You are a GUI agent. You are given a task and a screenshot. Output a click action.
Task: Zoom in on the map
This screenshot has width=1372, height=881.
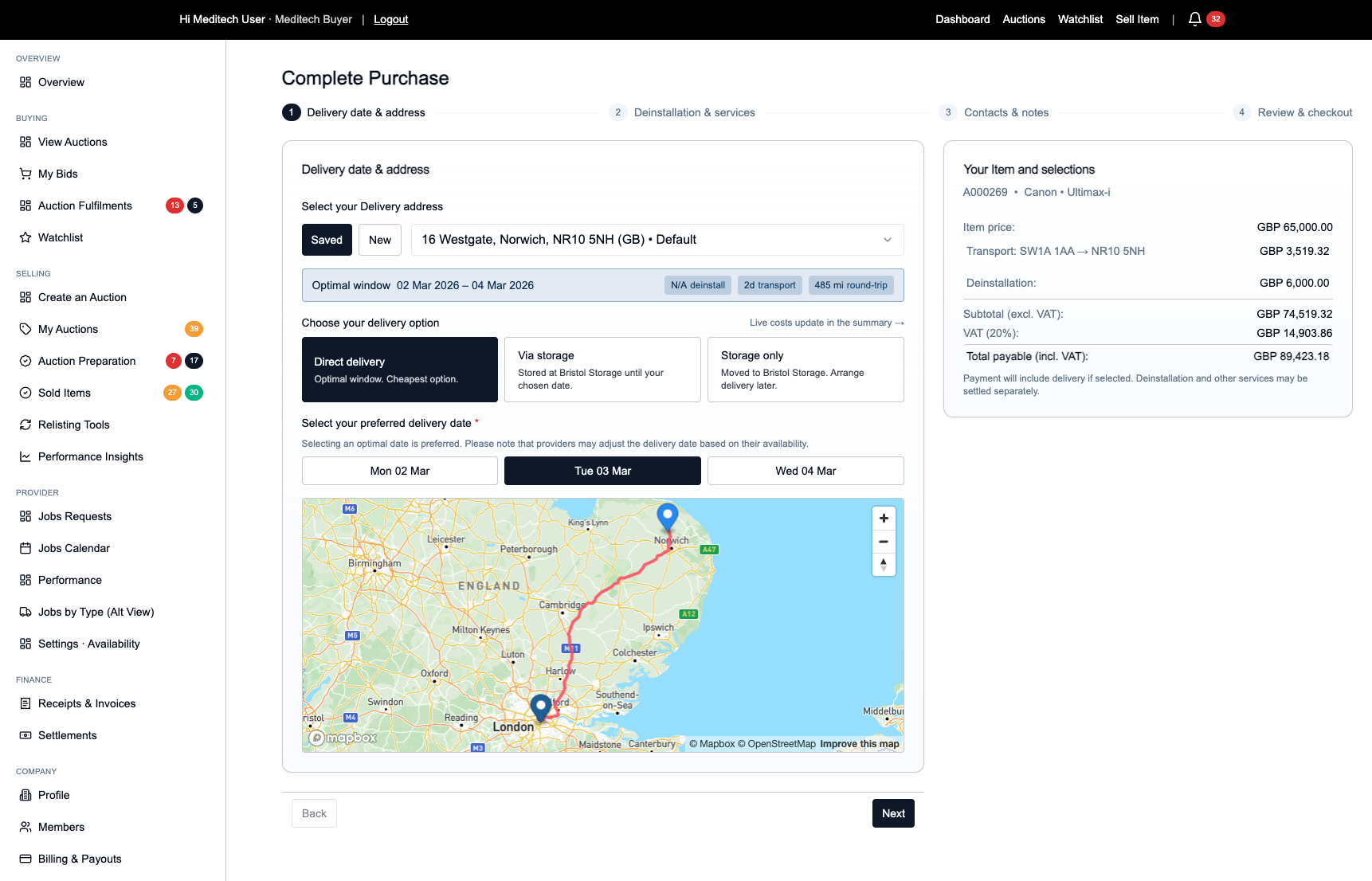point(884,519)
